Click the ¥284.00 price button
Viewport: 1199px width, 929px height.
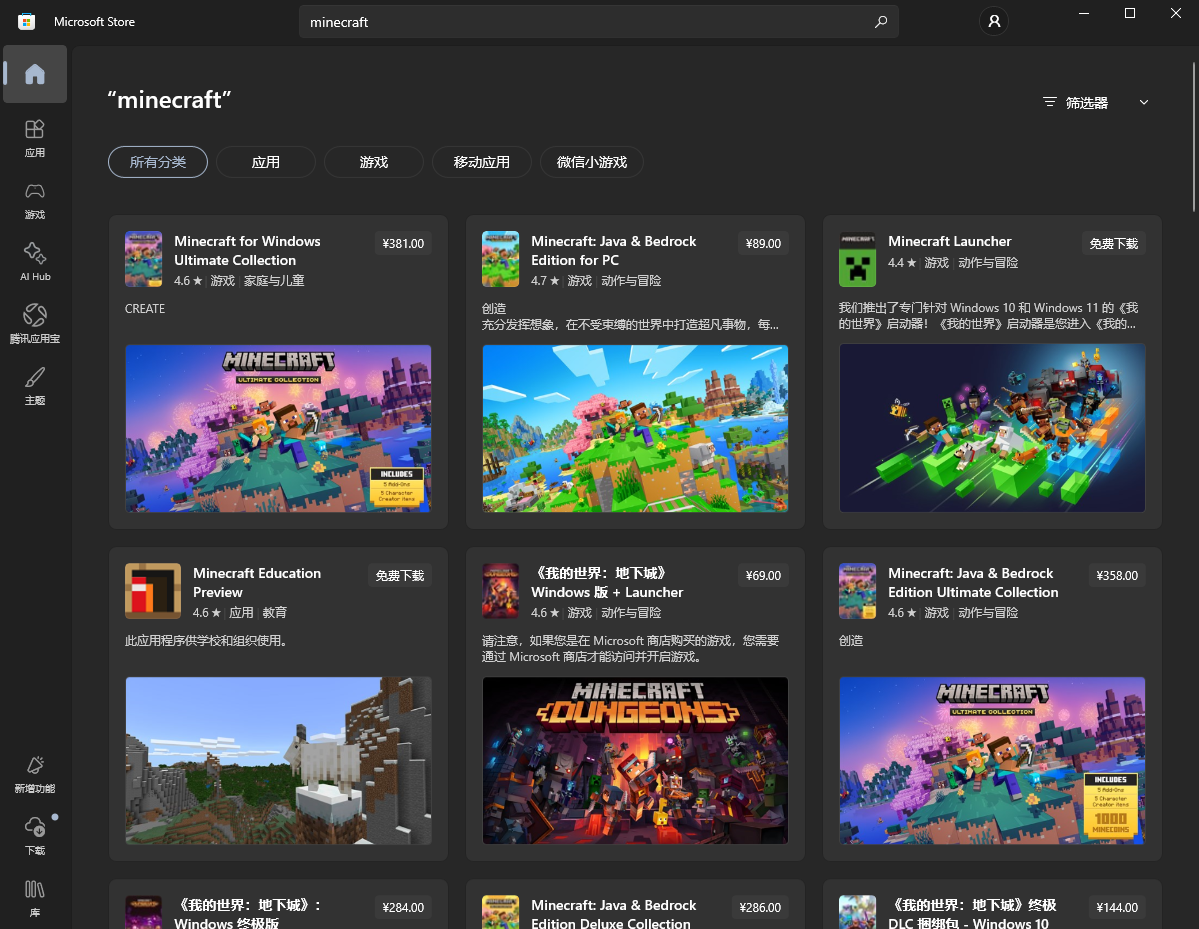coord(403,907)
